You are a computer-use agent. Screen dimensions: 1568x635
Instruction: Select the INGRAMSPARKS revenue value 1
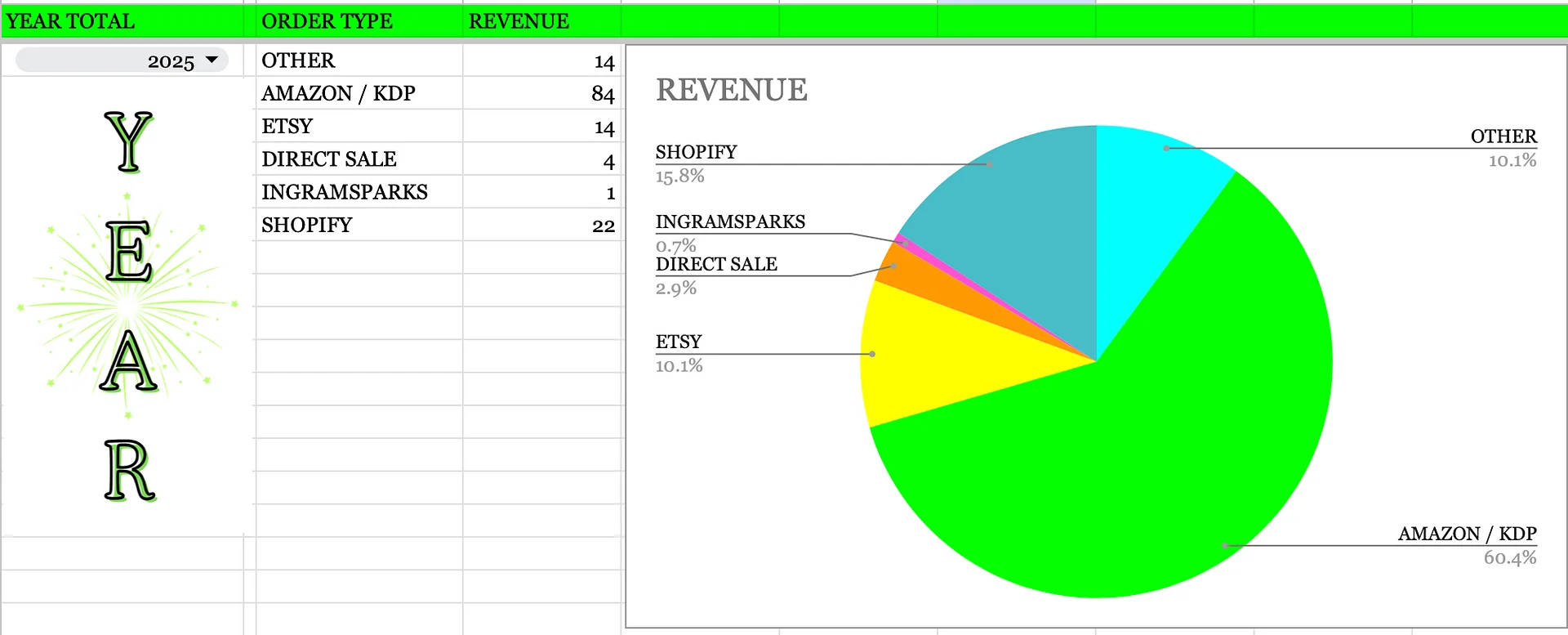click(x=542, y=191)
